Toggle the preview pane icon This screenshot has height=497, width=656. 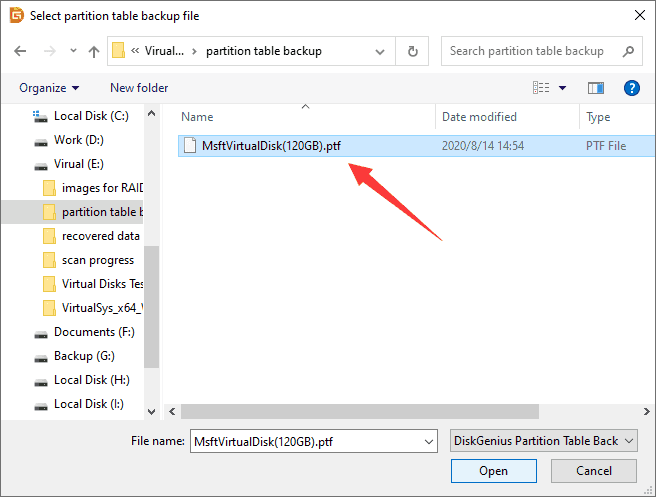pyautogui.click(x=596, y=88)
